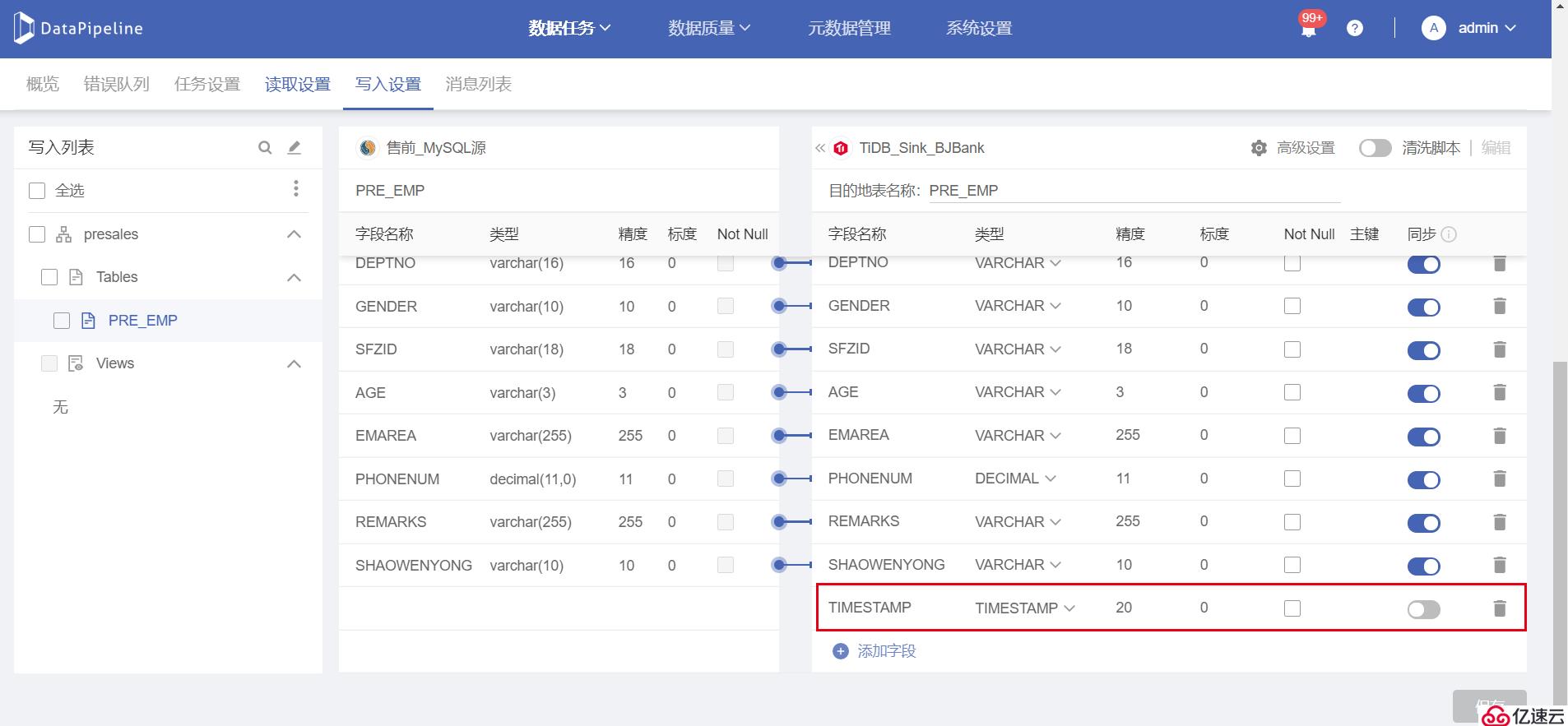
Task: Click the plus icon for 添加字段
Action: click(840, 651)
